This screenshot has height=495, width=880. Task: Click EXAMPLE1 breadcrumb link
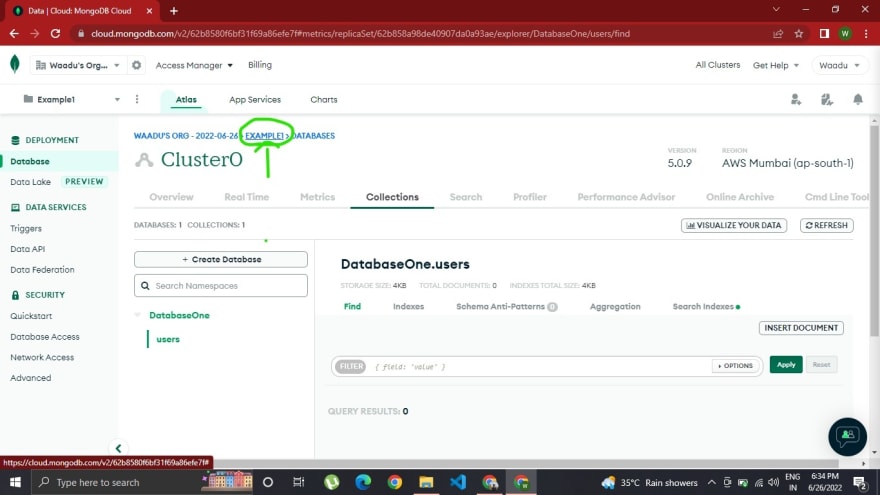[x=264, y=136]
